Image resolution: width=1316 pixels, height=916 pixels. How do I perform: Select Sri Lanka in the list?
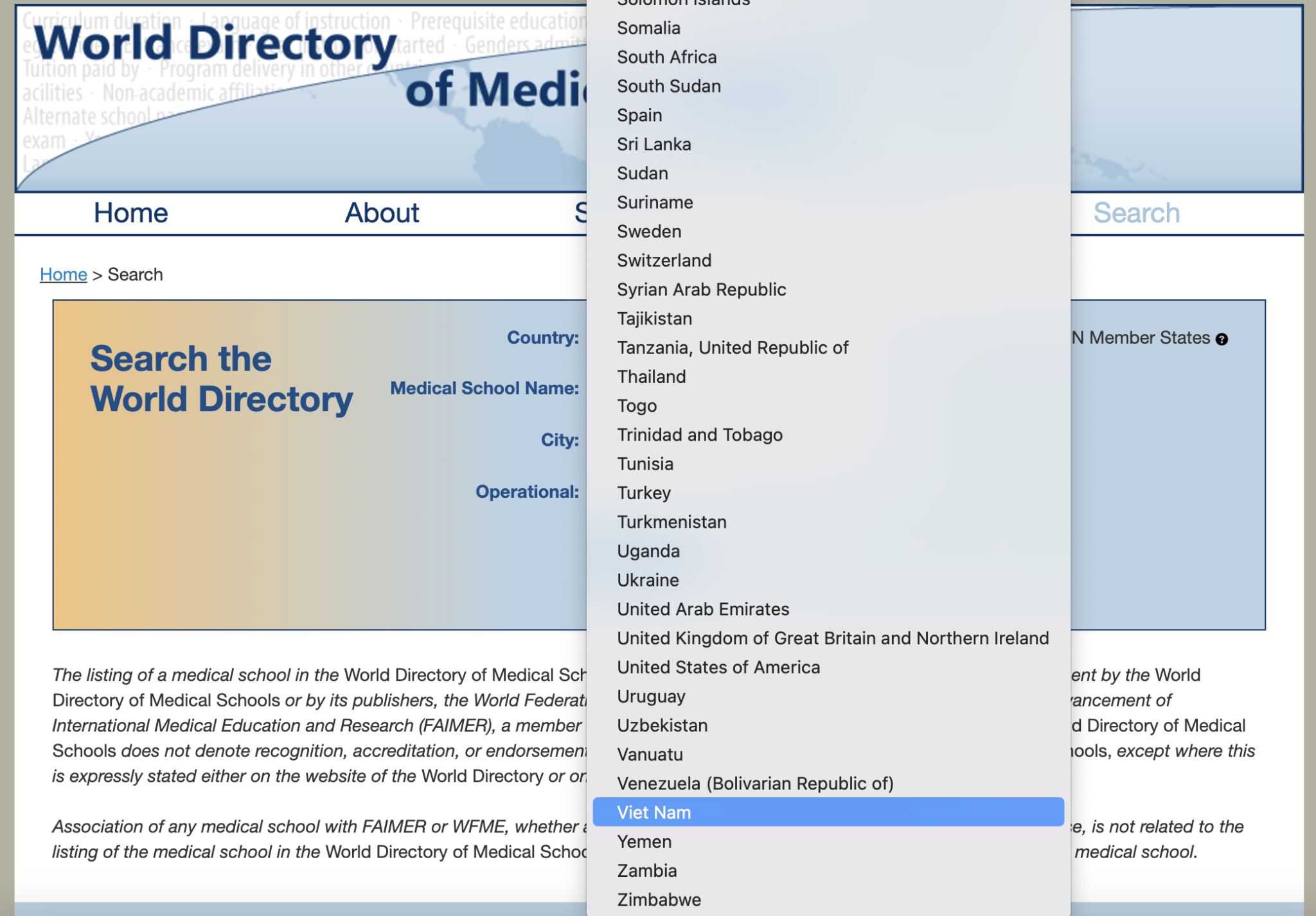pos(828,145)
